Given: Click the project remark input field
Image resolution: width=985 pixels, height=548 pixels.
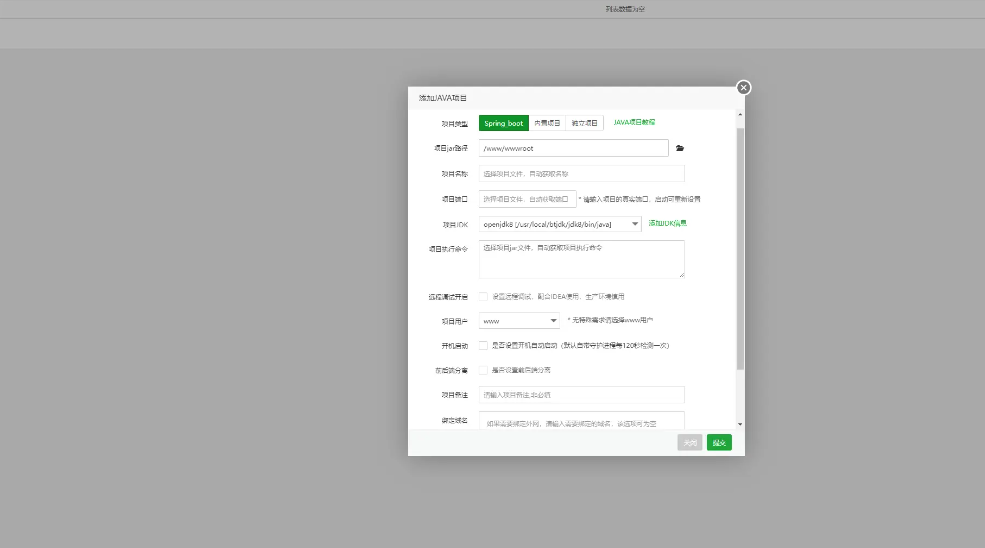Looking at the screenshot, I should [581, 395].
